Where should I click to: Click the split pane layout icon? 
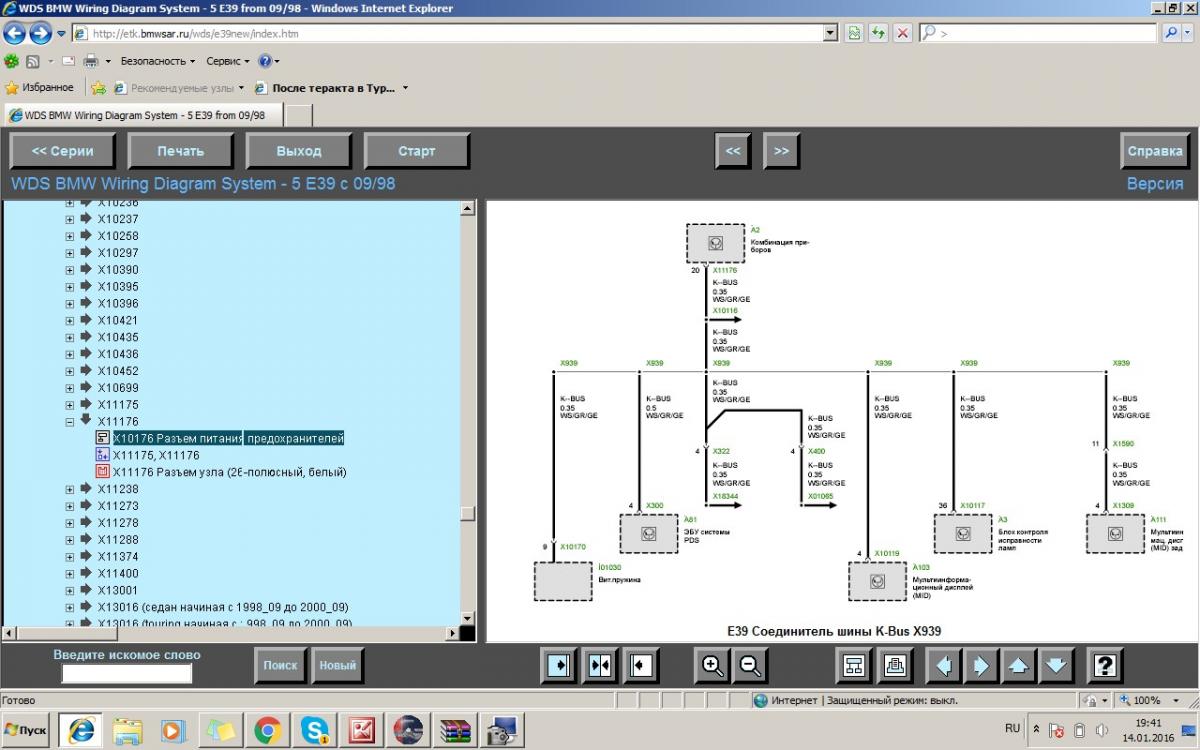click(x=600, y=665)
